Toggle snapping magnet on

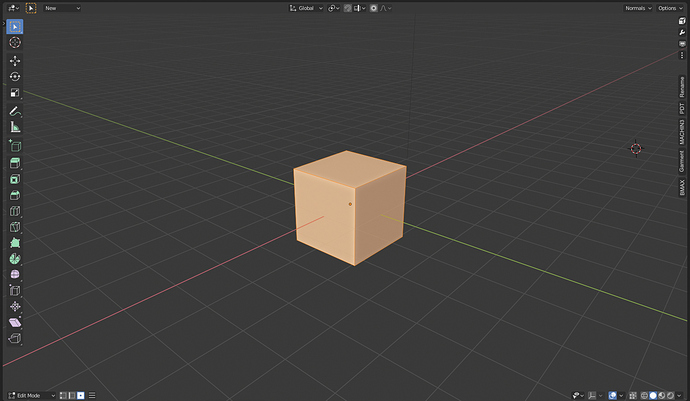[x=348, y=8]
